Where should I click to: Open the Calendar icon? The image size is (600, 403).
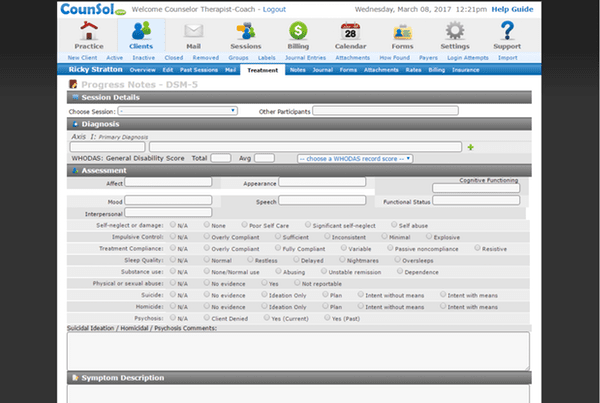pyautogui.click(x=351, y=31)
